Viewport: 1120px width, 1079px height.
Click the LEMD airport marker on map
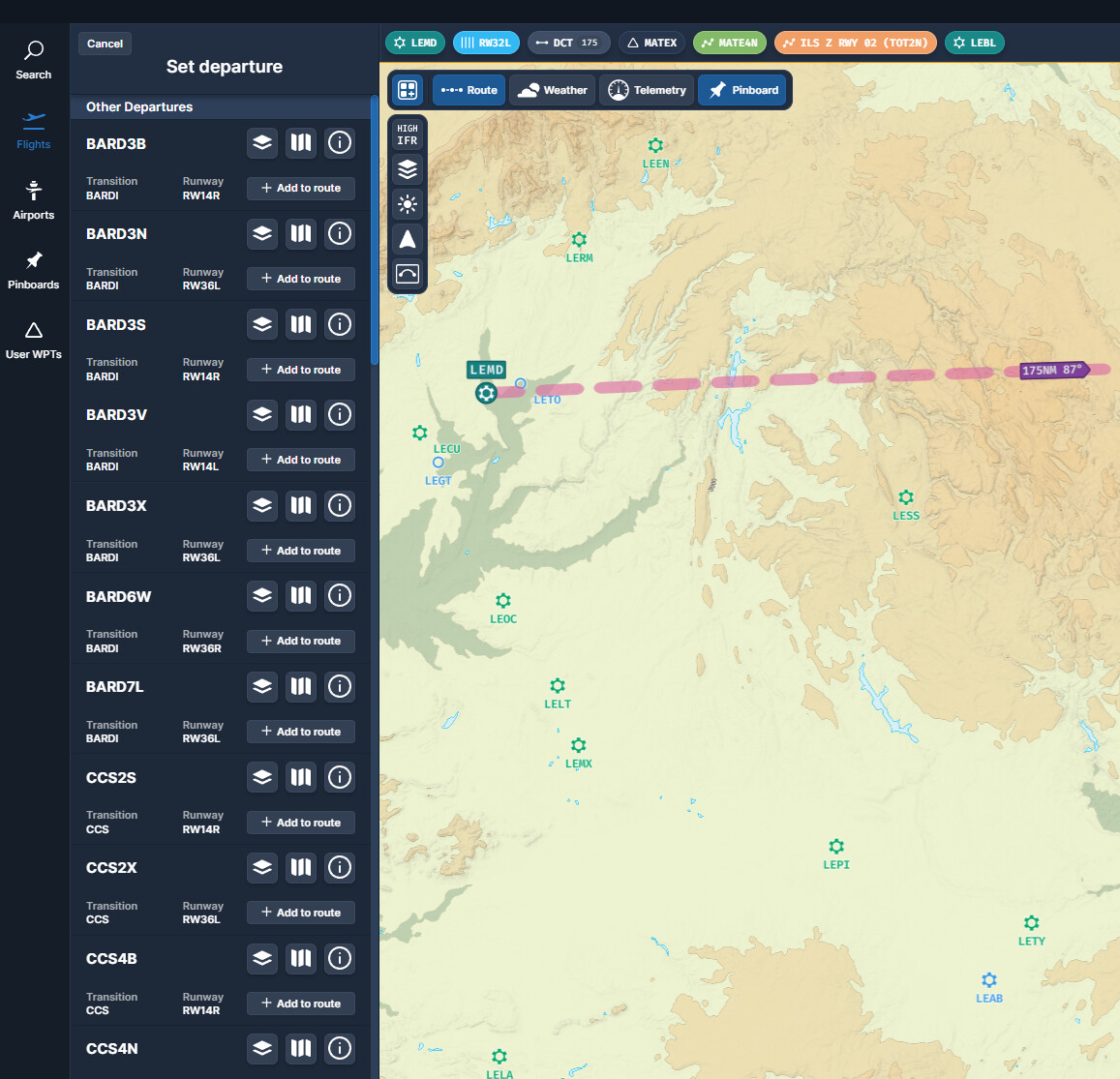(486, 393)
